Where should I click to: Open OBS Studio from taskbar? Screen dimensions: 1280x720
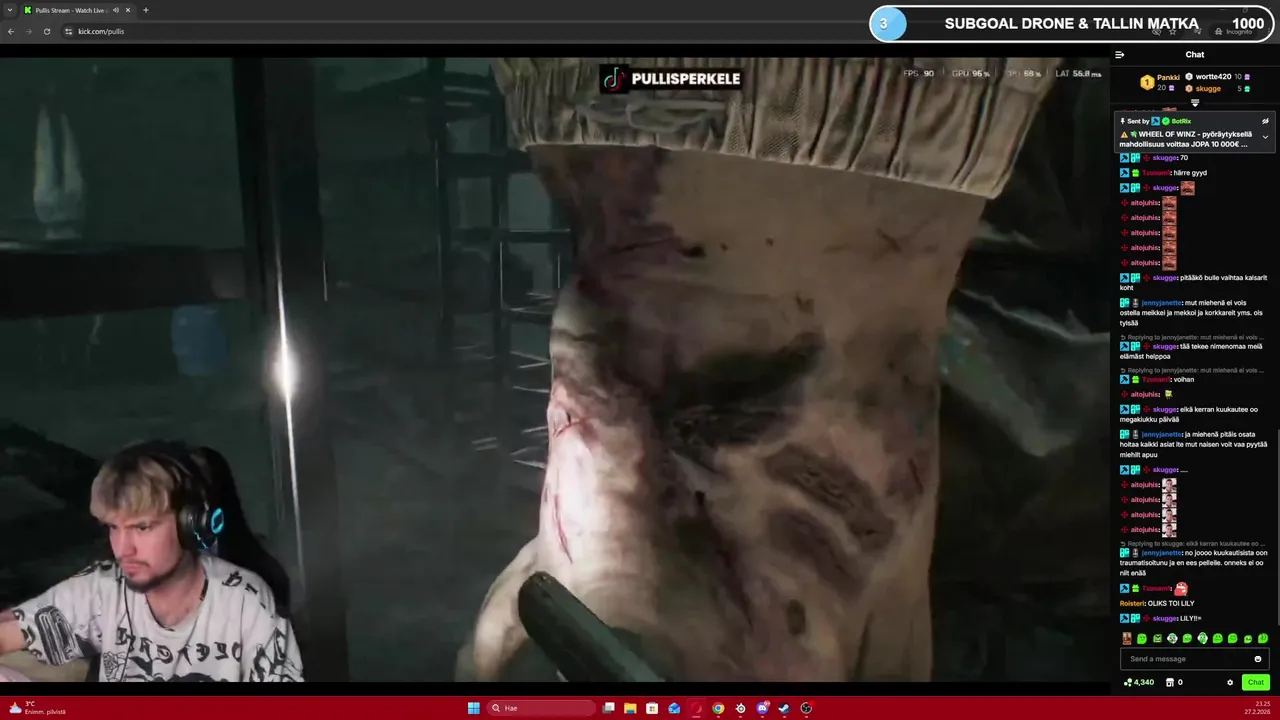[x=806, y=708]
